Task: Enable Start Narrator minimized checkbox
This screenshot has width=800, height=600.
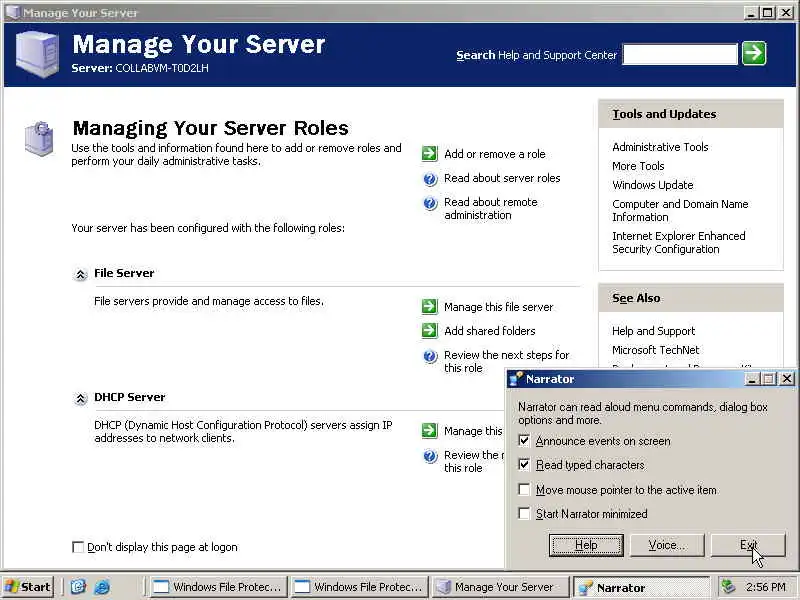Action: [524, 513]
